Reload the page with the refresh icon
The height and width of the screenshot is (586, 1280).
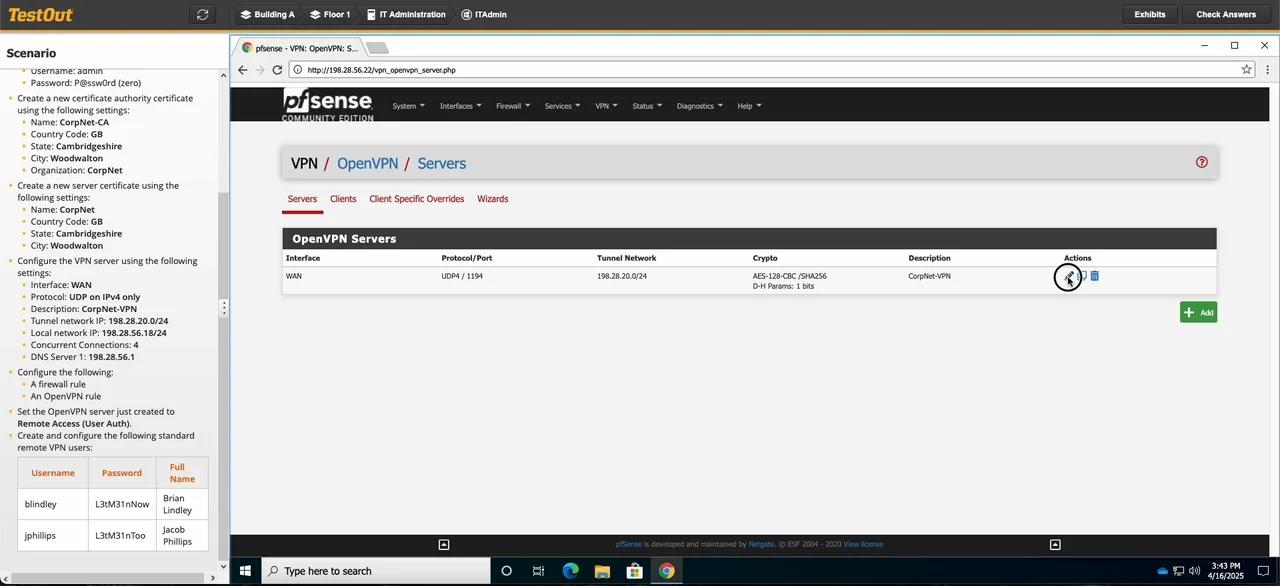[278, 70]
